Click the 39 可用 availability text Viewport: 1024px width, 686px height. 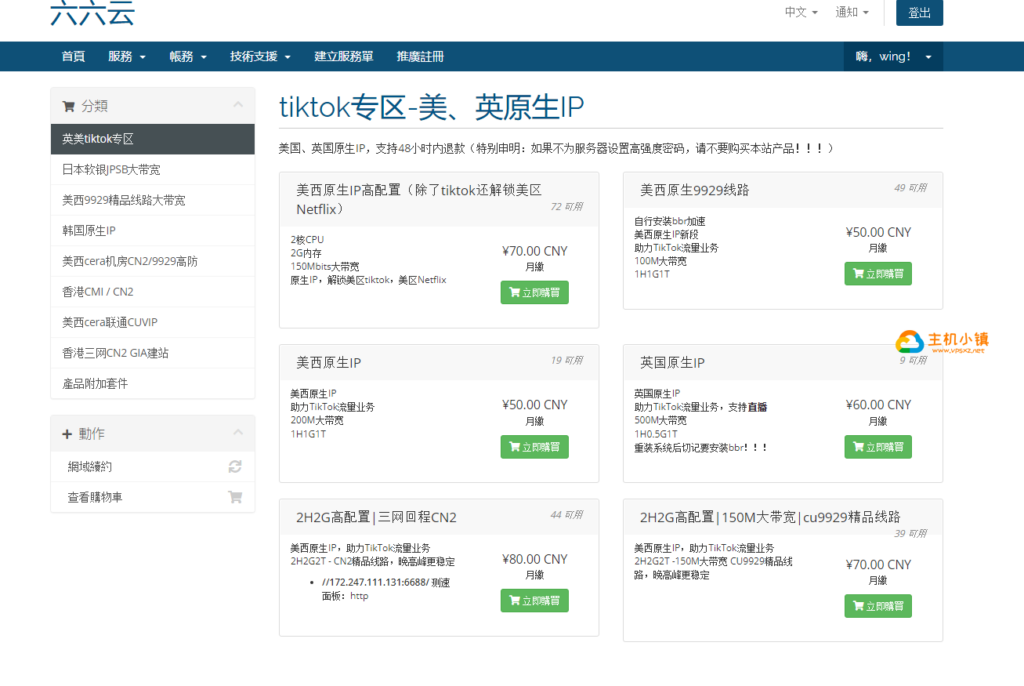pos(910,534)
